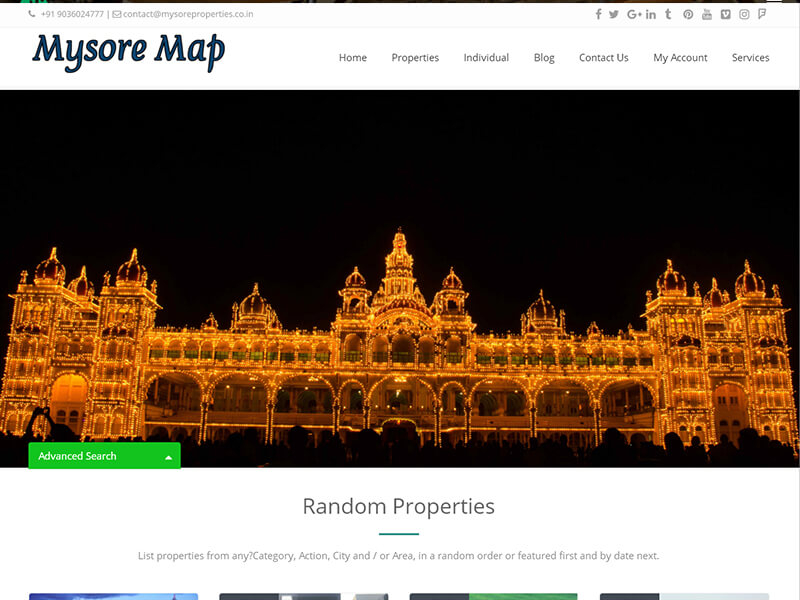Open the Tumblr social link
This screenshot has width=800, height=600.
pyautogui.click(x=668, y=14)
